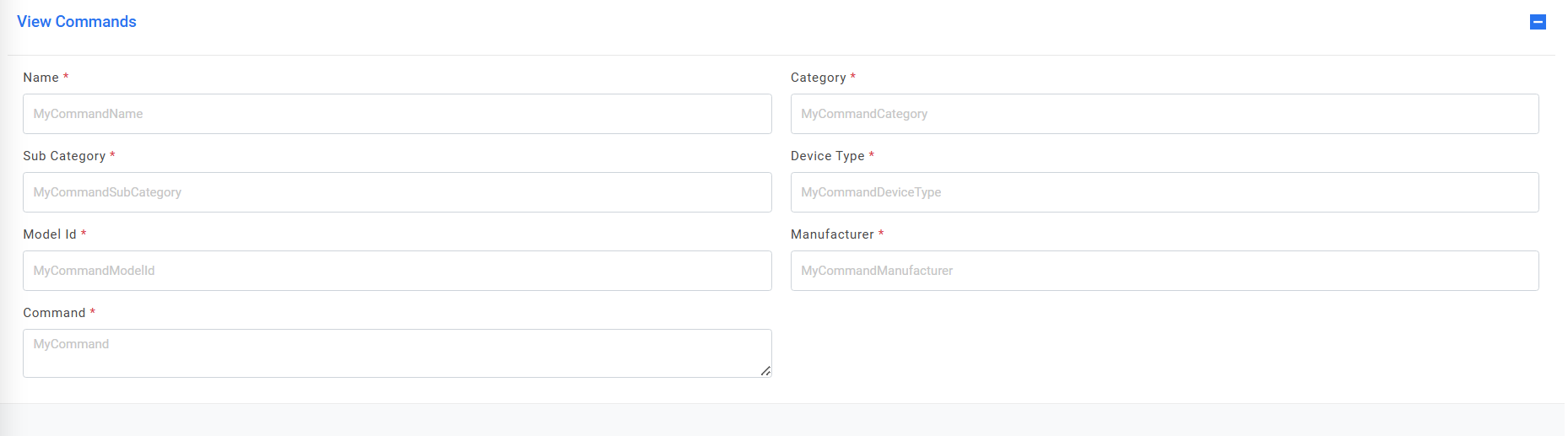This screenshot has width=1568, height=436.
Task: Click the Manufacturer label text
Action: (832, 234)
